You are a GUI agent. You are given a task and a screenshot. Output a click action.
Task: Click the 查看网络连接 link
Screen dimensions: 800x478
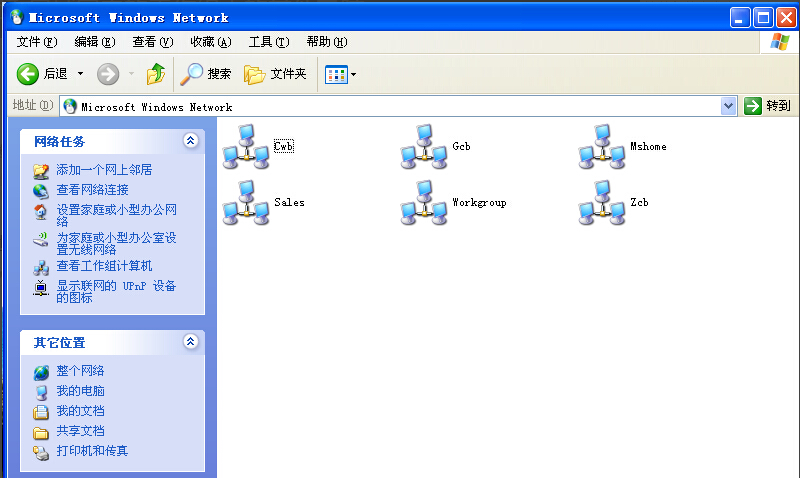coord(92,190)
